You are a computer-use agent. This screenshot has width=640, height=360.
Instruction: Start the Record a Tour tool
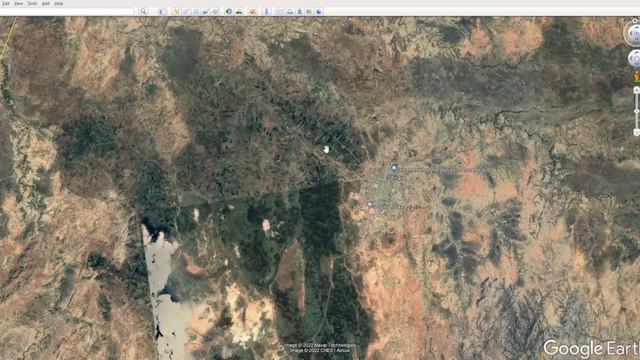pos(215,11)
